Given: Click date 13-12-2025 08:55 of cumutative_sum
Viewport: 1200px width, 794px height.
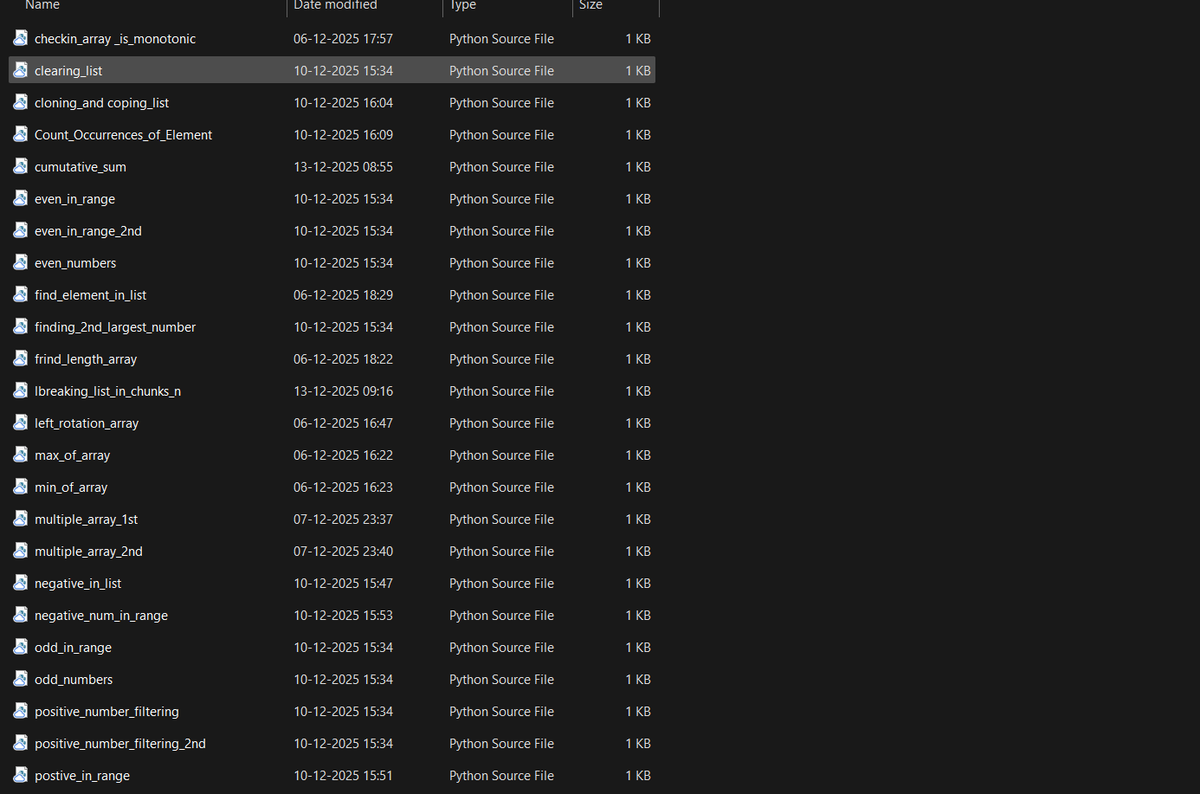Looking at the screenshot, I should tap(343, 167).
